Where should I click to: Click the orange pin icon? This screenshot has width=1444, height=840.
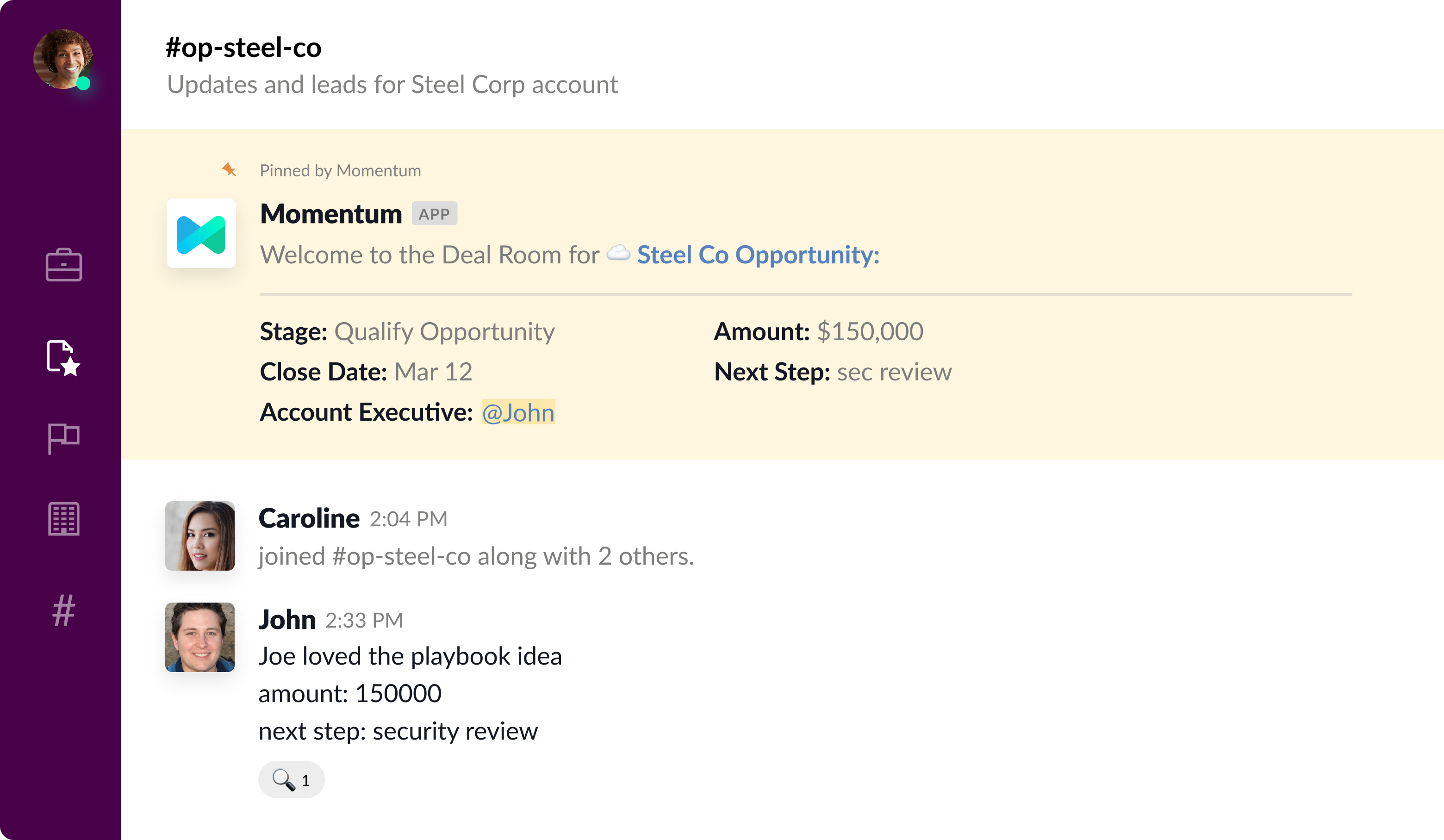pos(229,169)
